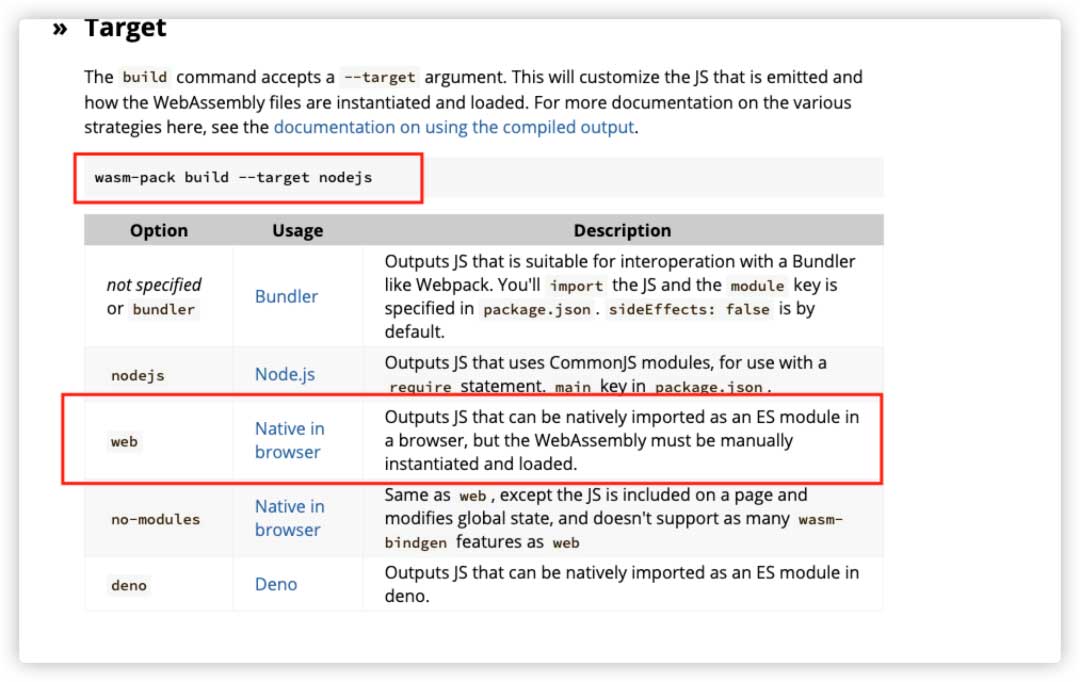Click the nodejs option cell
Viewport: 1080px width, 682px height.
pyautogui.click(x=137, y=376)
